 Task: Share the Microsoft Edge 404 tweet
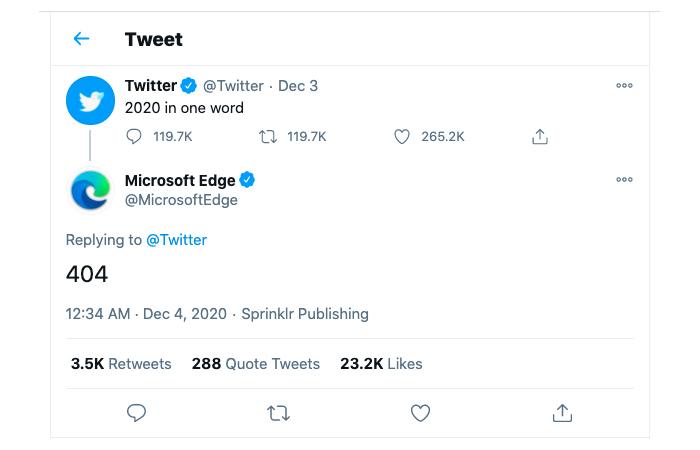(x=562, y=413)
